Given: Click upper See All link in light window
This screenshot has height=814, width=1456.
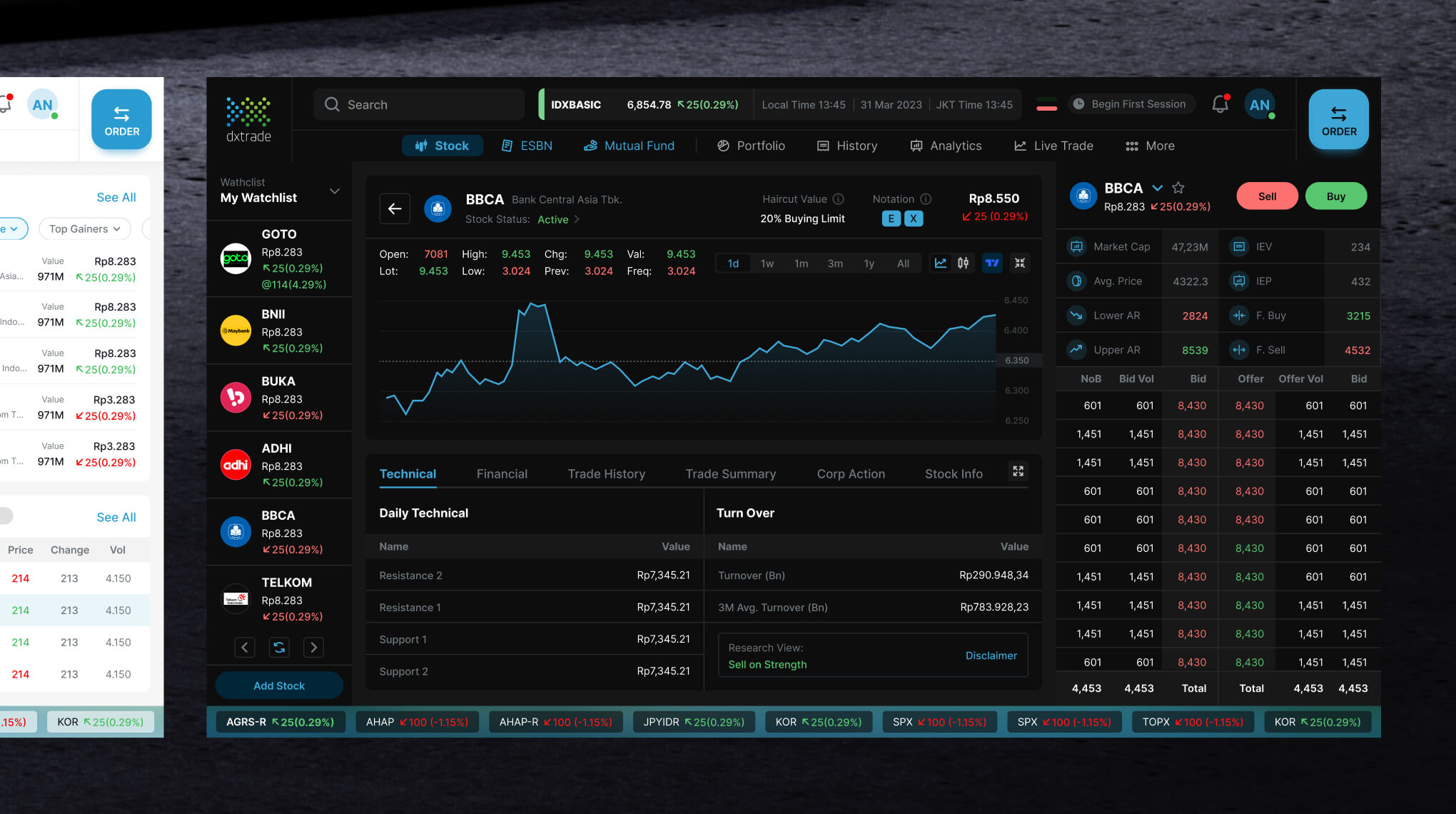Looking at the screenshot, I should tap(116, 197).
